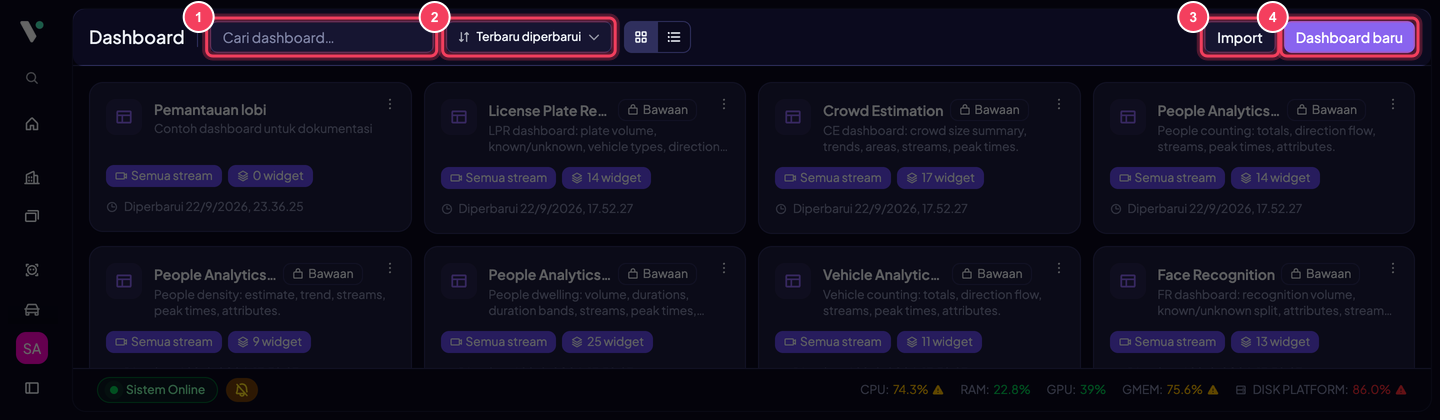Screen dimensions: 1440x420
Task: Open the SA user avatar
Action: tap(32, 349)
